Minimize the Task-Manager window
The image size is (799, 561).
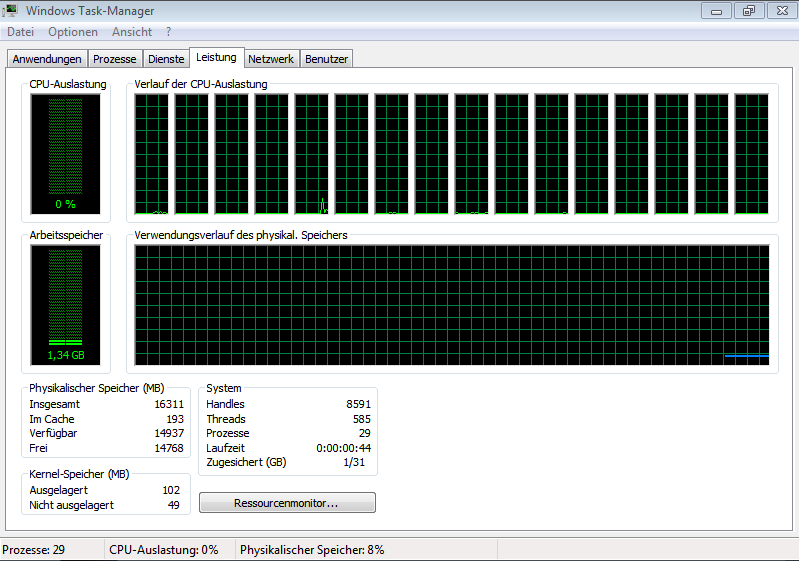[716, 11]
